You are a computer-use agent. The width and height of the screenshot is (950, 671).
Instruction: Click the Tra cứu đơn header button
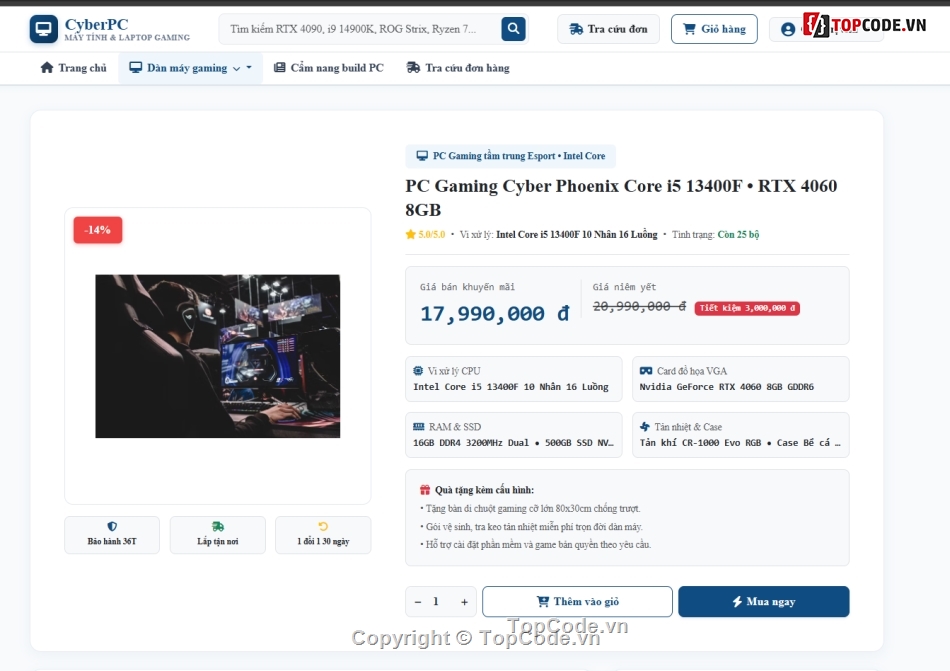pos(608,29)
